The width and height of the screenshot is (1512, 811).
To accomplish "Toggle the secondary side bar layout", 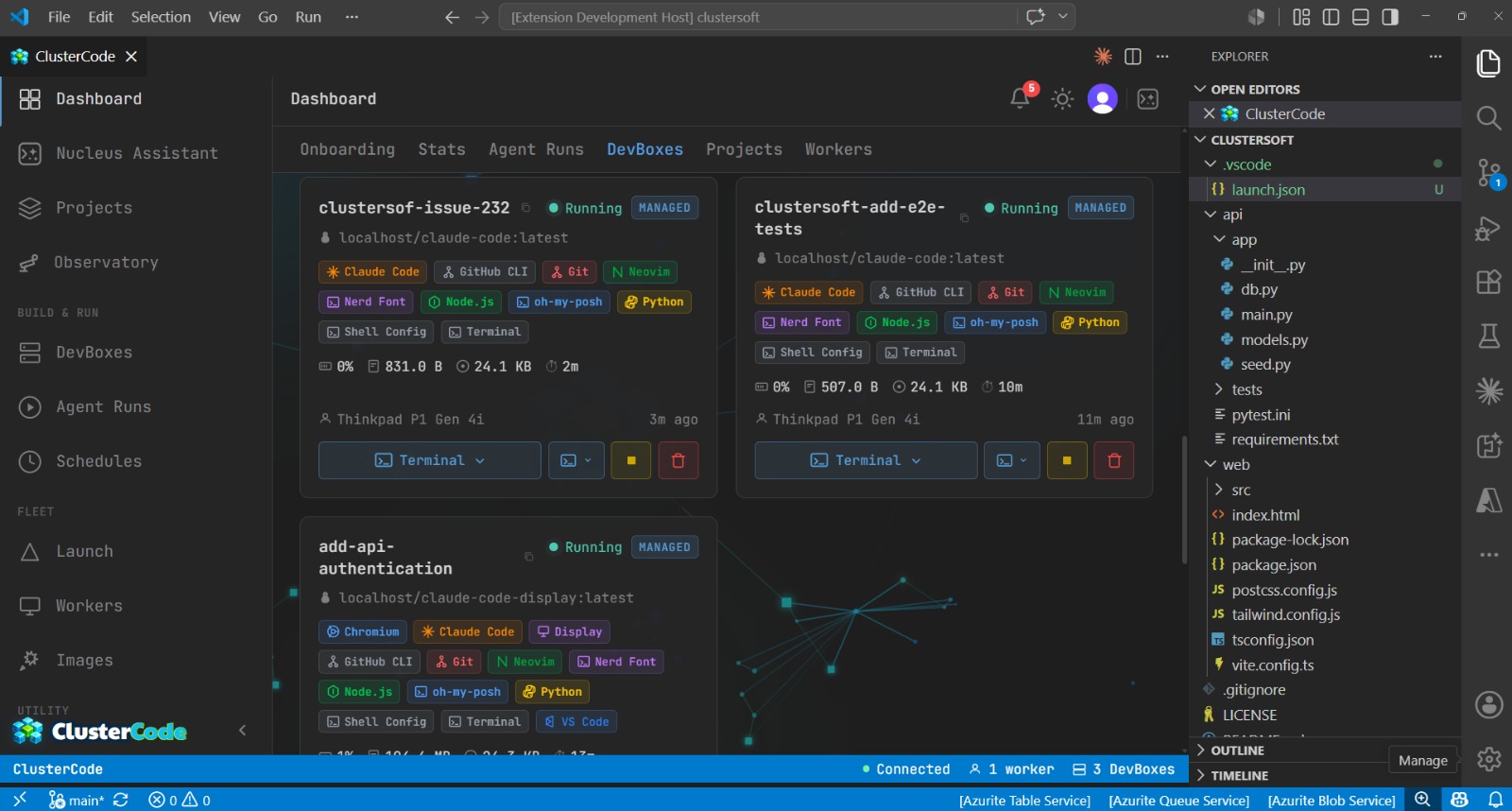I will tap(1390, 17).
